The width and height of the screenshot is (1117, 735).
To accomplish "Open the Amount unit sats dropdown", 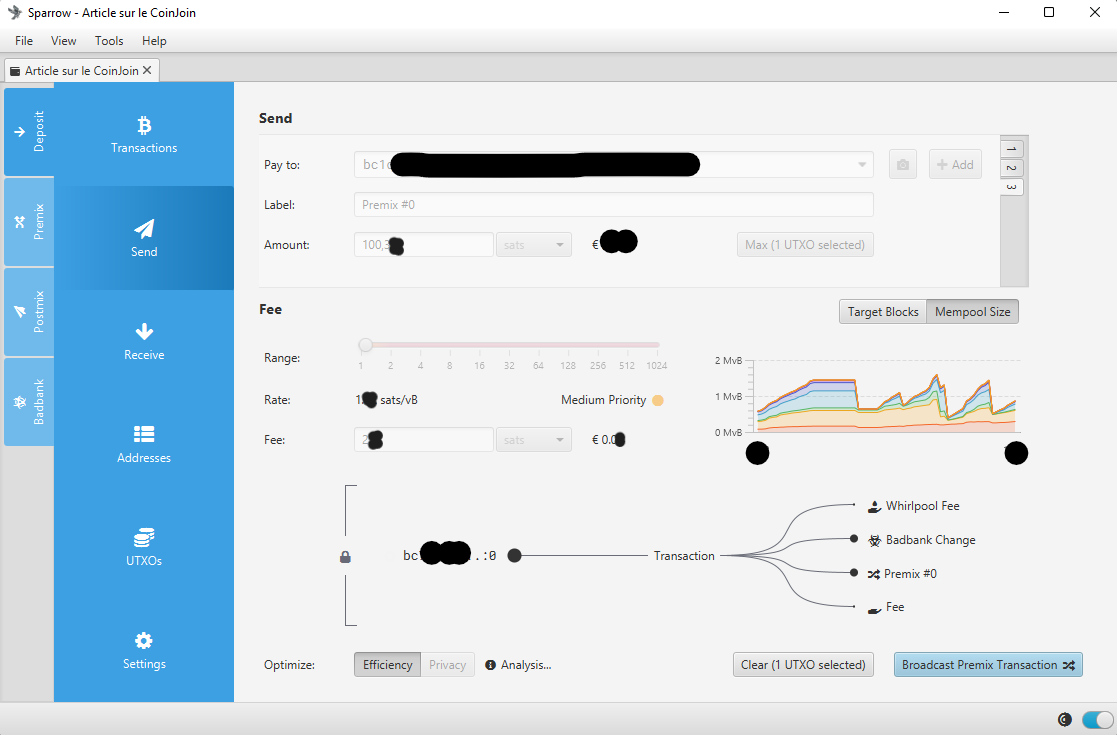I will click(x=534, y=245).
